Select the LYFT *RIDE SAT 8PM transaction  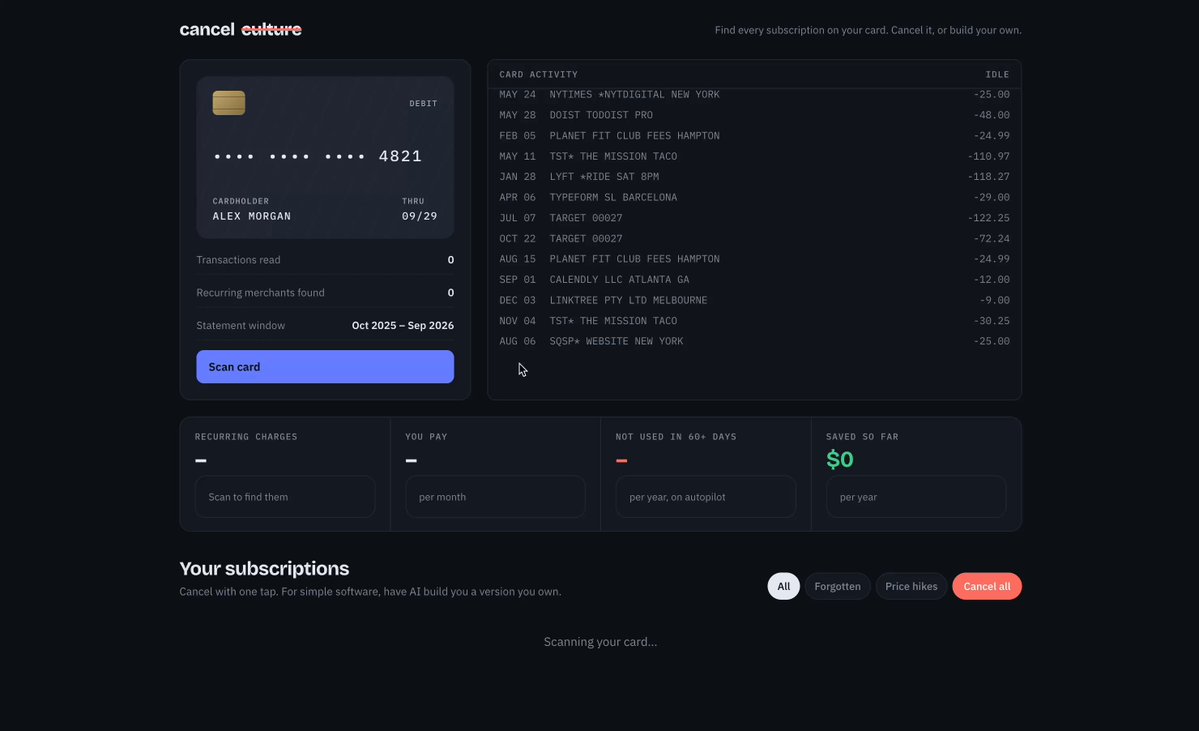point(754,177)
